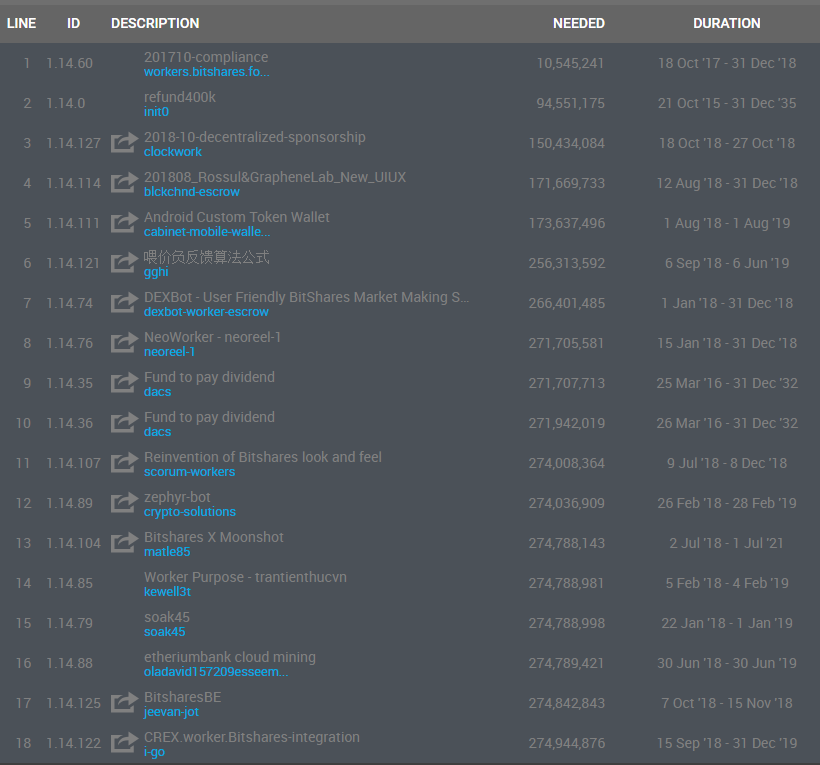Viewport: 820px width, 765px height.
Task: Click the share icon beside Bitshares X Moonshot
Action: pyautogui.click(x=124, y=543)
